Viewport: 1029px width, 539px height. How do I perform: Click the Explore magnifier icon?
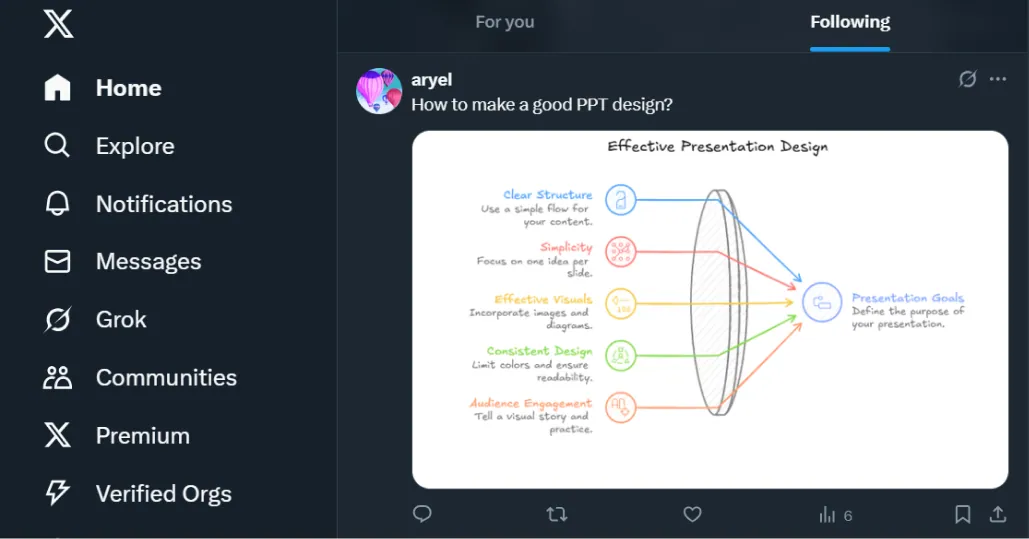point(58,146)
